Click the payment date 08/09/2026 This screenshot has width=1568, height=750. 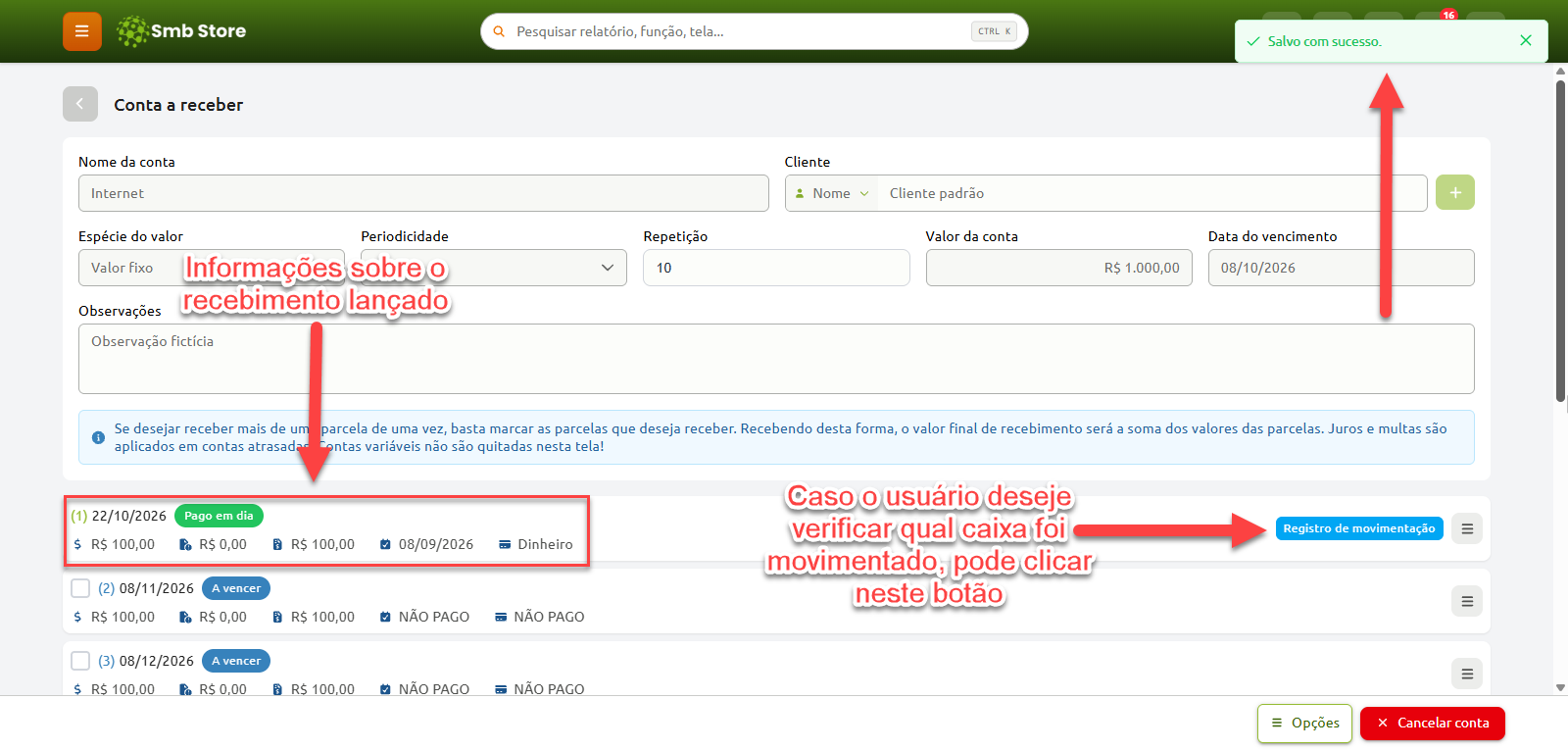(436, 544)
